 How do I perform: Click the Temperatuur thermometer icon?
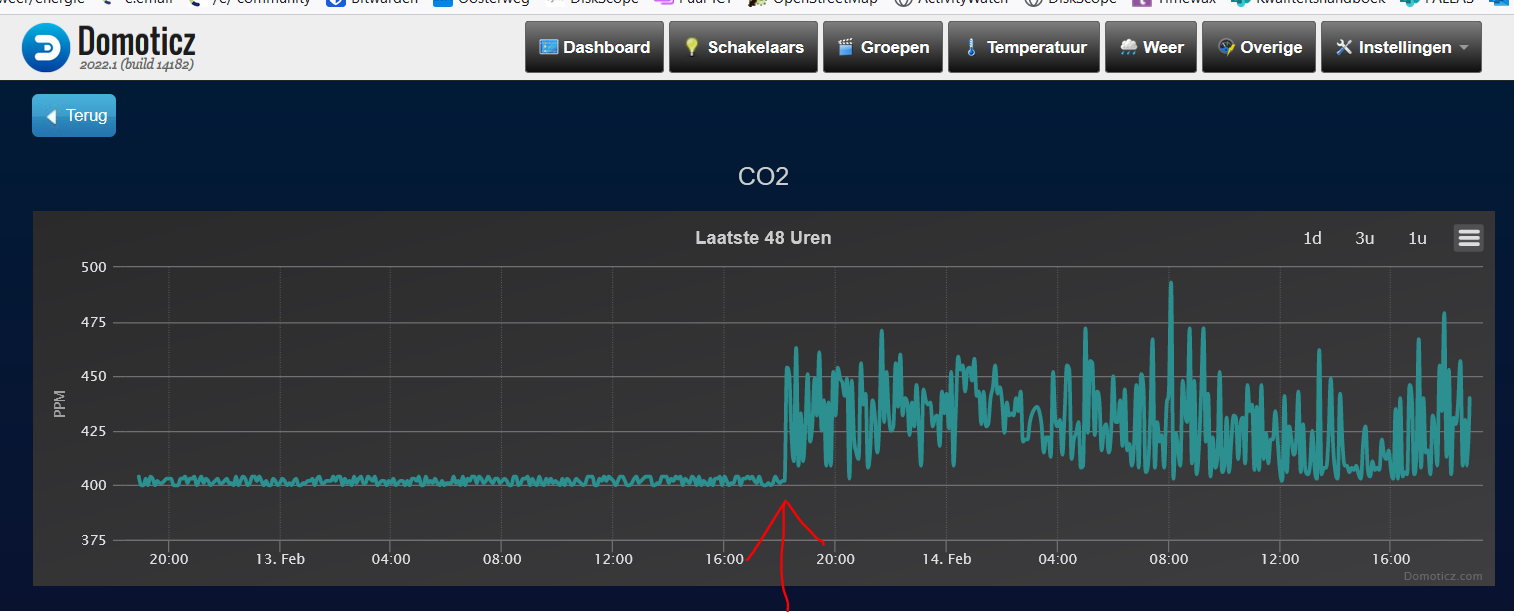click(x=971, y=46)
